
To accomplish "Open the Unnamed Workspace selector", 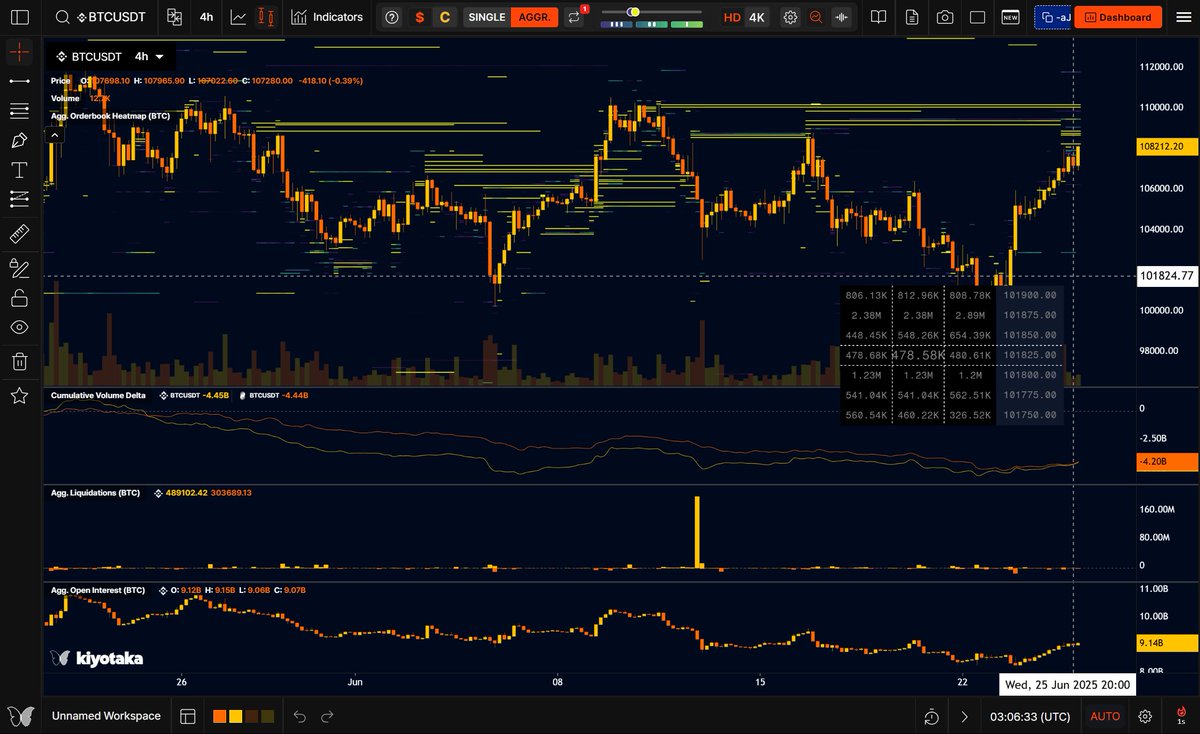I will coord(106,716).
